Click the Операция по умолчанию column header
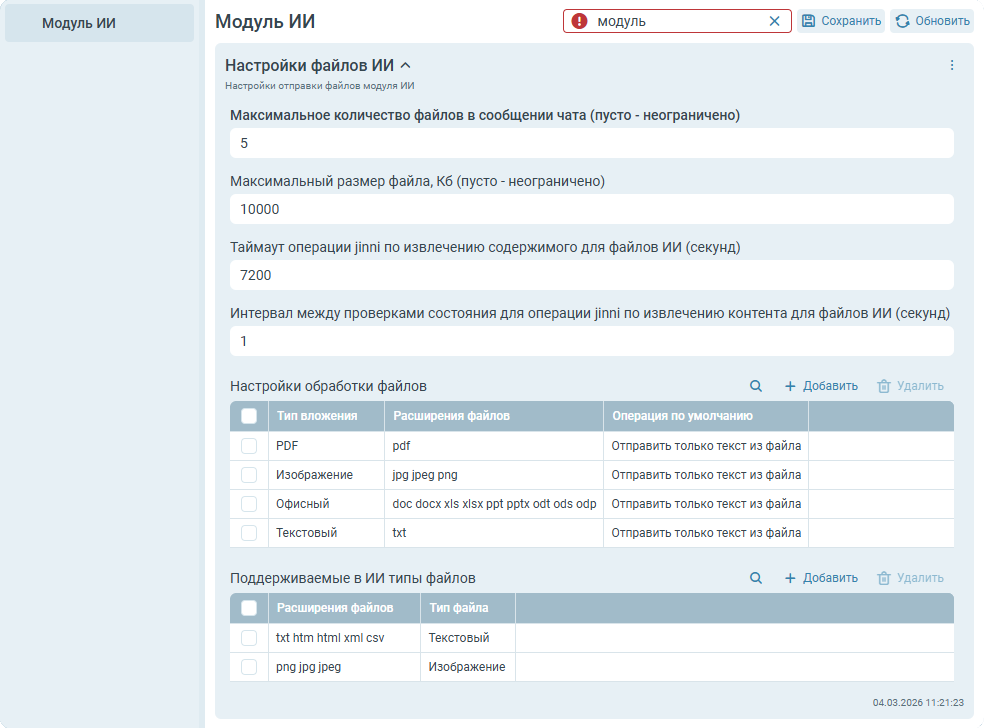The width and height of the screenshot is (984, 728). [706, 416]
